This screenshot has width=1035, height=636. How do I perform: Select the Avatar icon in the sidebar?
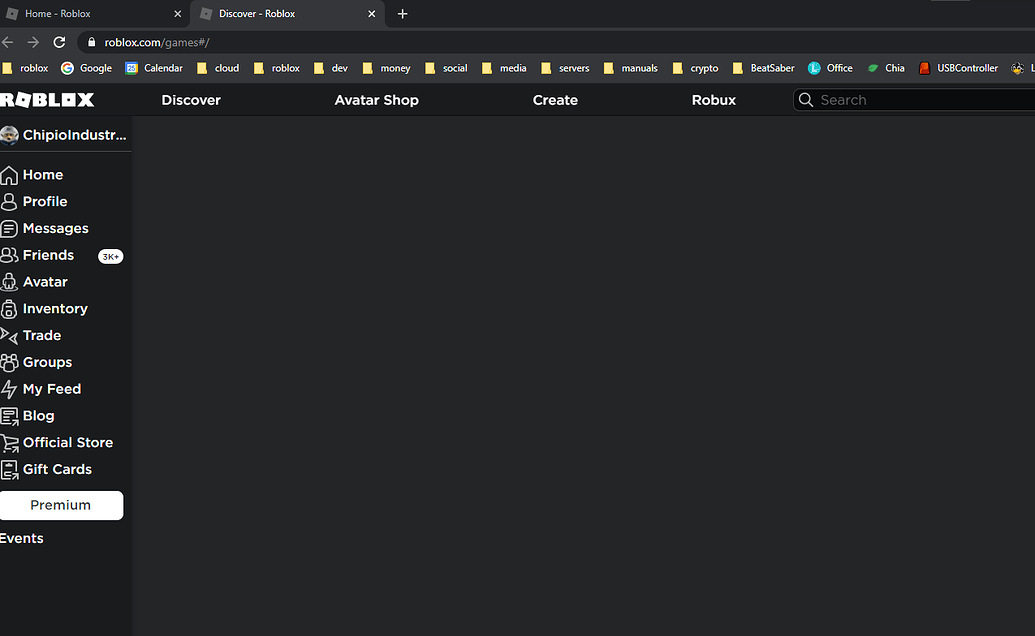click(10, 281)
